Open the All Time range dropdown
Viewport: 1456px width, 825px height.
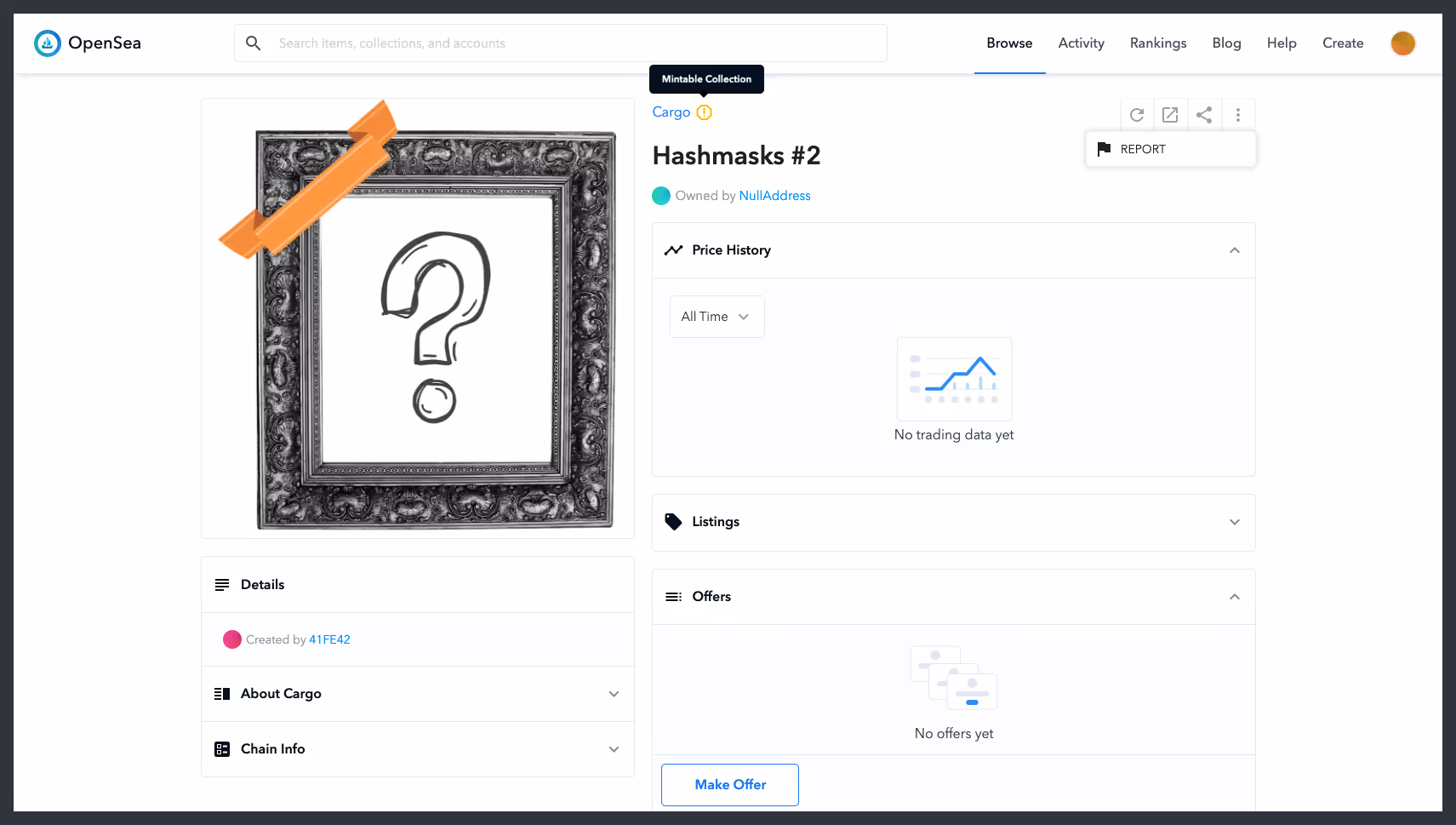coord(717,317)
